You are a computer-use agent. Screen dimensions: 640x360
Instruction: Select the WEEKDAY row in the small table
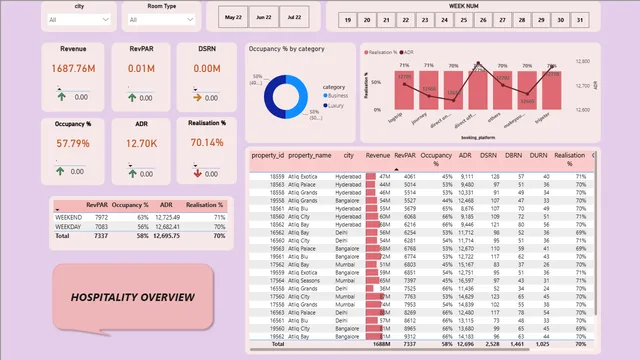140,227
